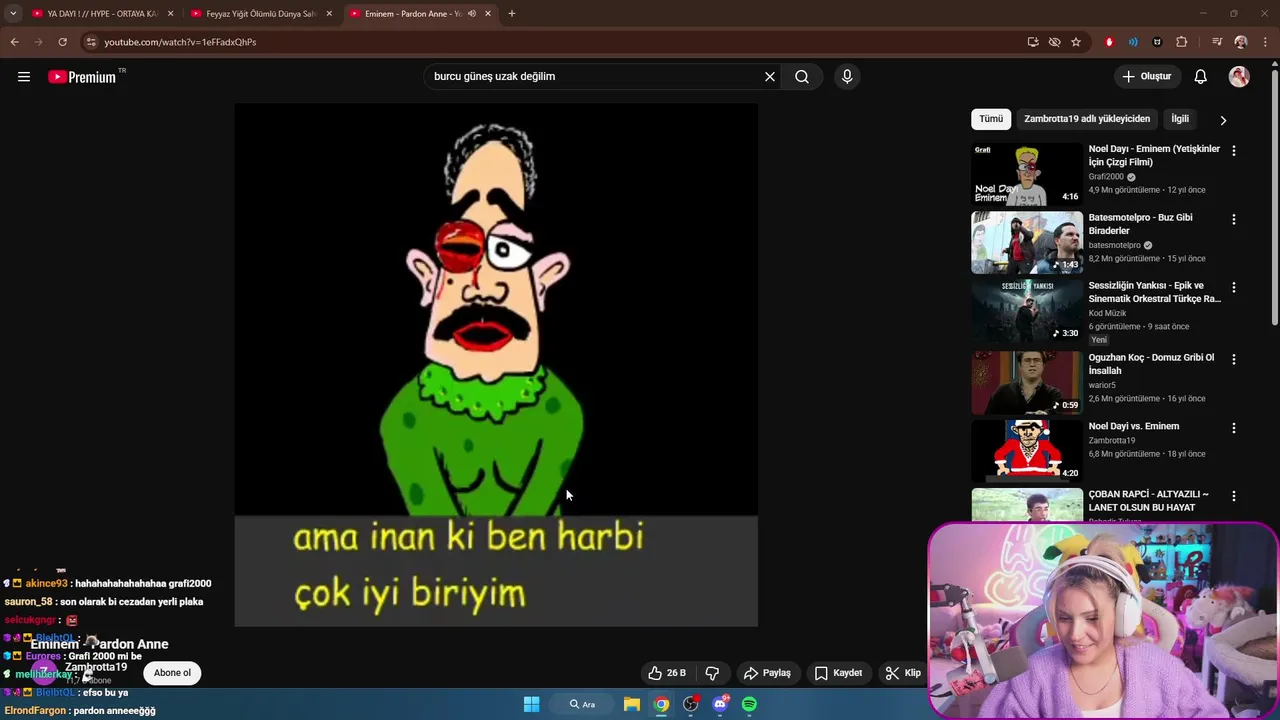Open File Explorer from taskbar

tap(632, 704)
